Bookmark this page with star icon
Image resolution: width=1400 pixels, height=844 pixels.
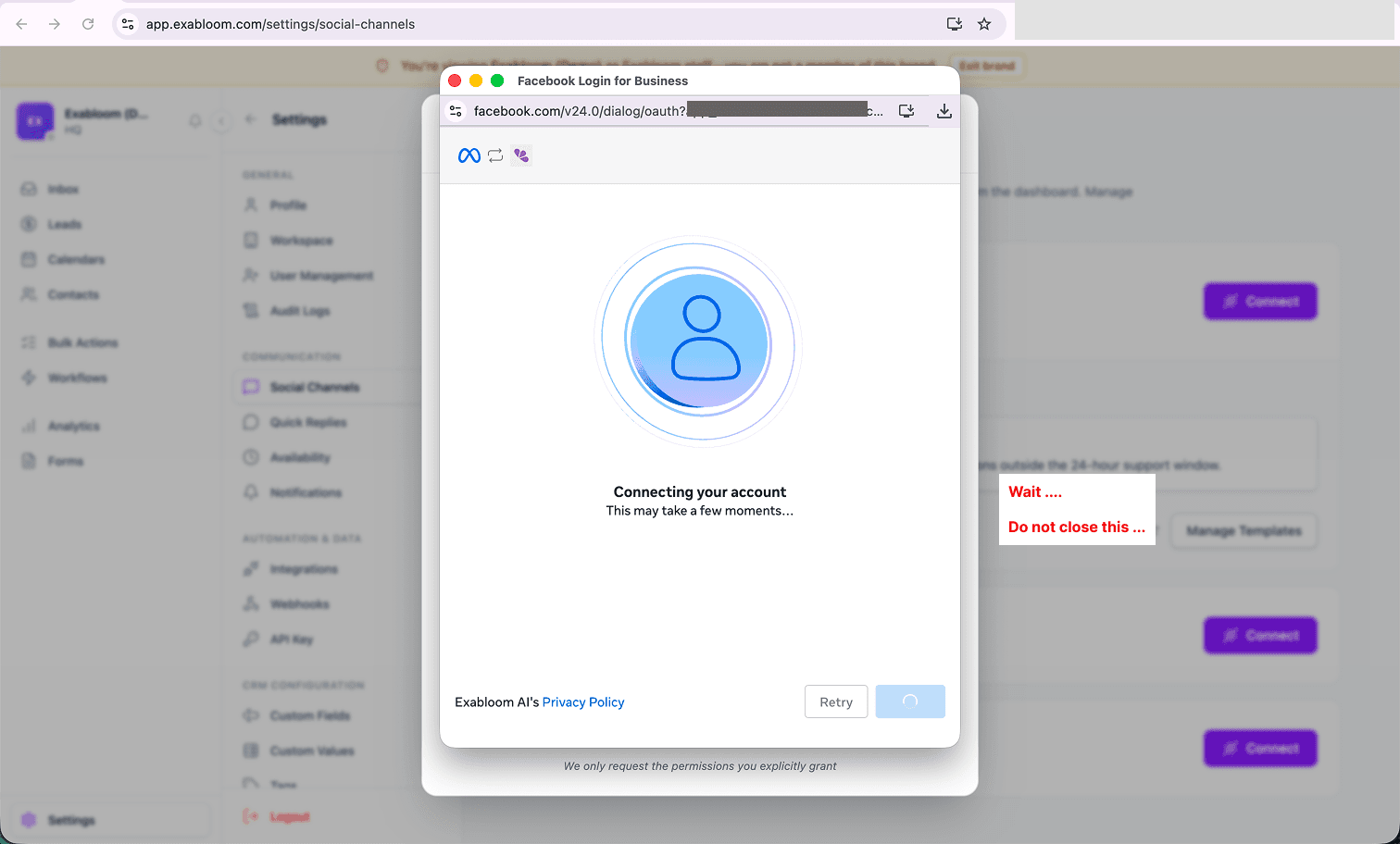pyautogui.click(x=984, y=24)
